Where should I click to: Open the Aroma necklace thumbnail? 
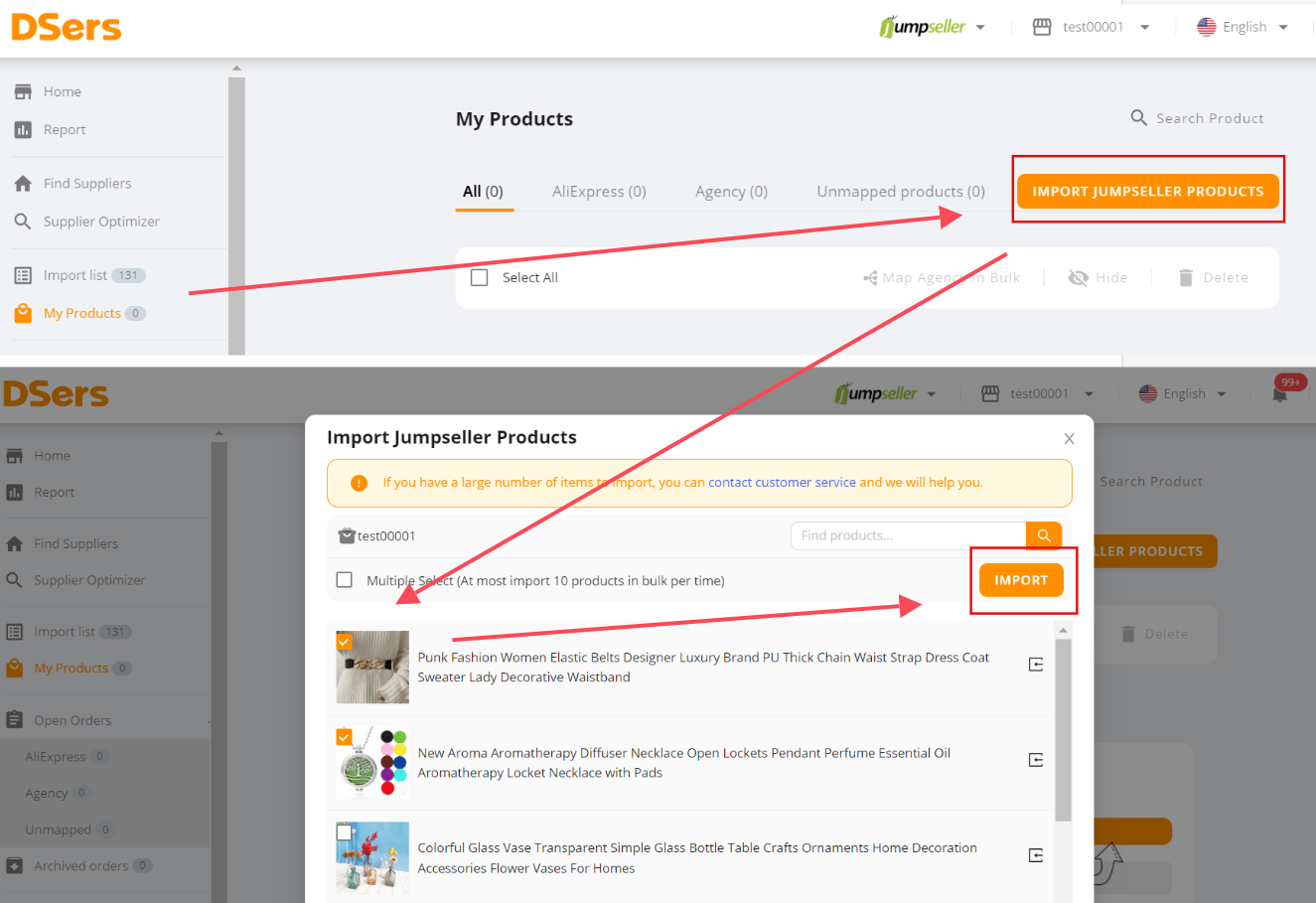(372, 763)
